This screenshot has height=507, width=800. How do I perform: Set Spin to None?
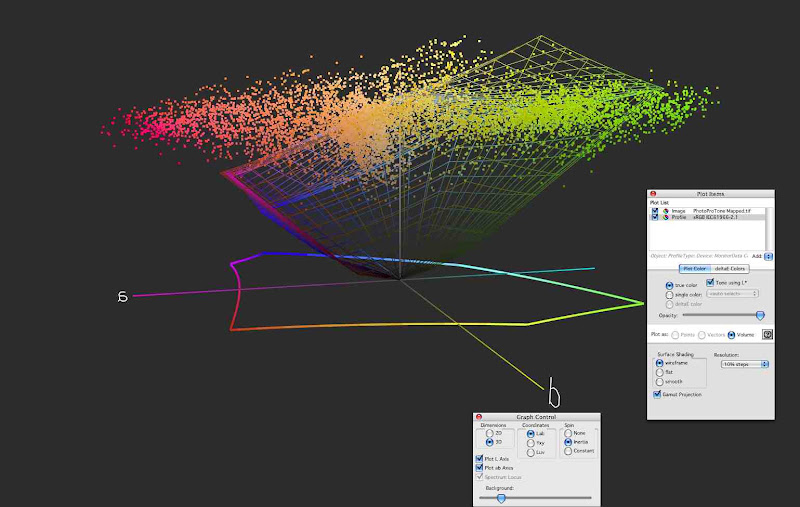568,433
